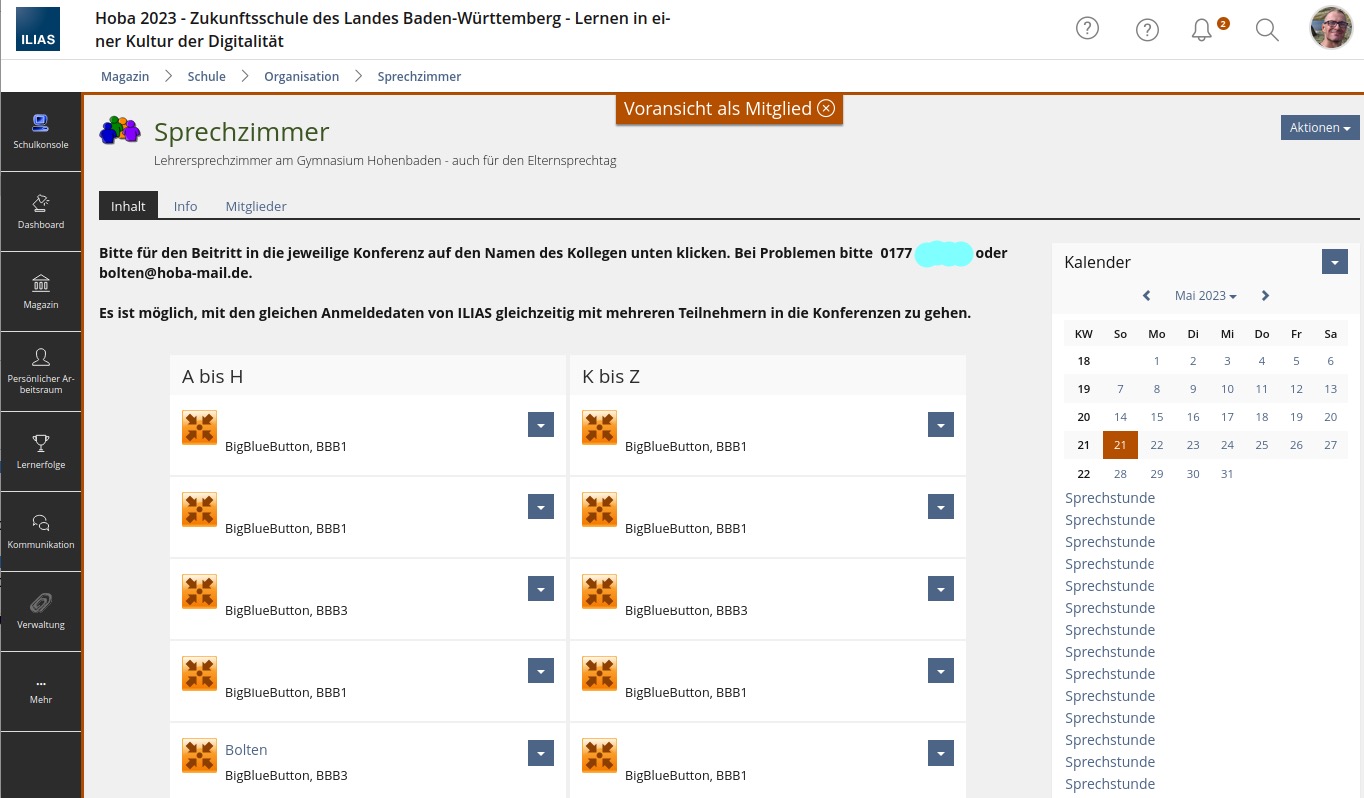Select highlighted day 21 in calendar
The width and height of the screenshot is (1364, 798).
(x=1120, y=445)
